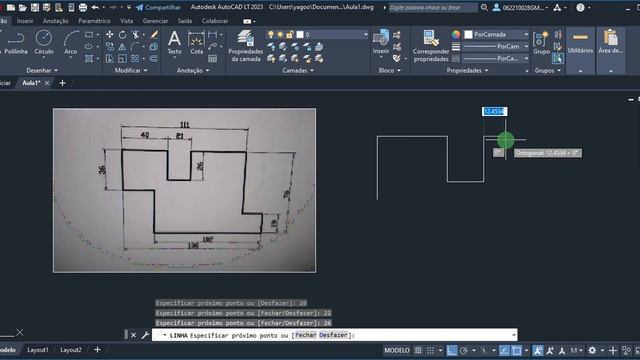Expand the Anotação panel

coord(193,70)
